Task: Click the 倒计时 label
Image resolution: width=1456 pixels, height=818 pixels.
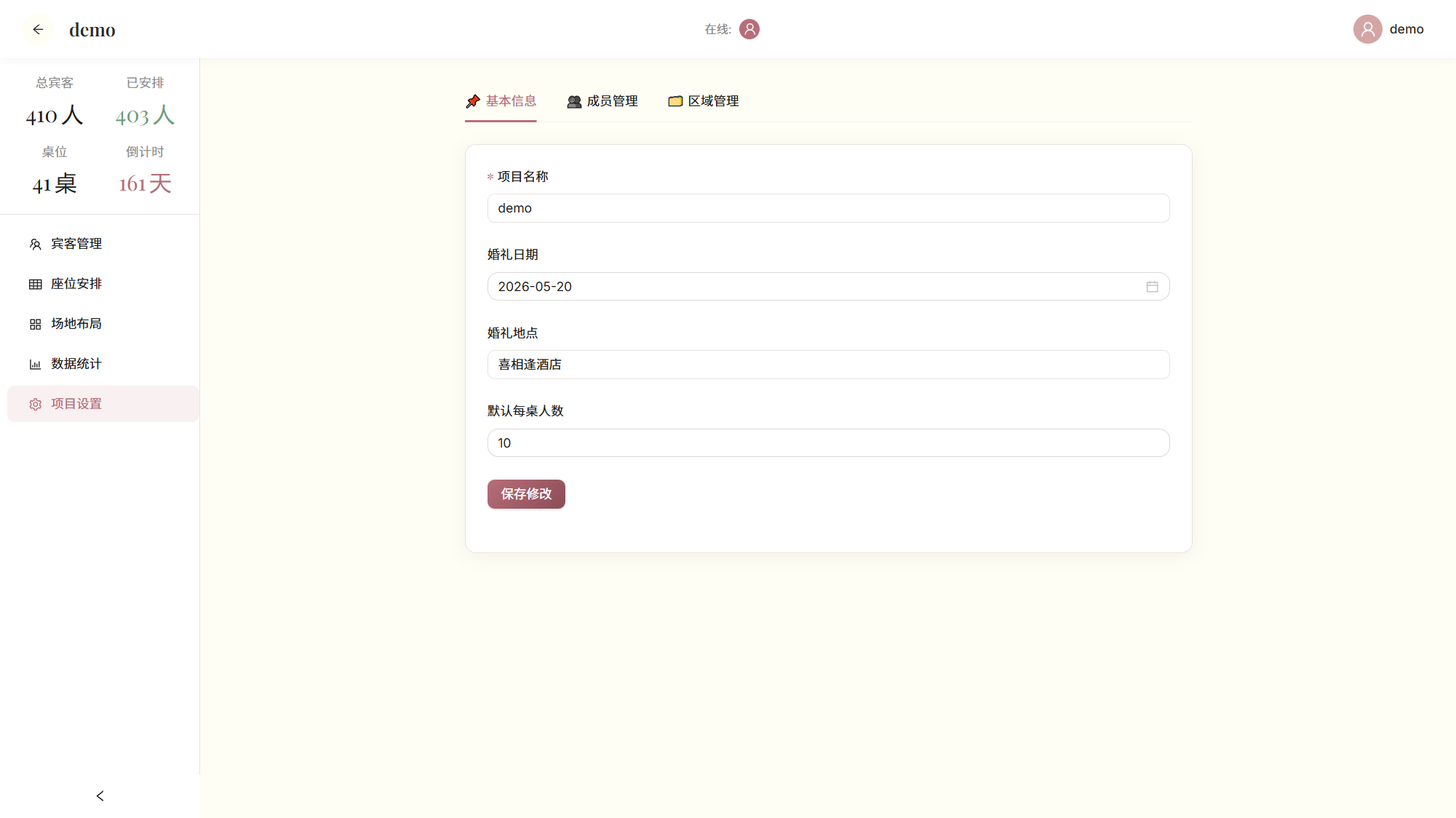Action: [145, 152]
